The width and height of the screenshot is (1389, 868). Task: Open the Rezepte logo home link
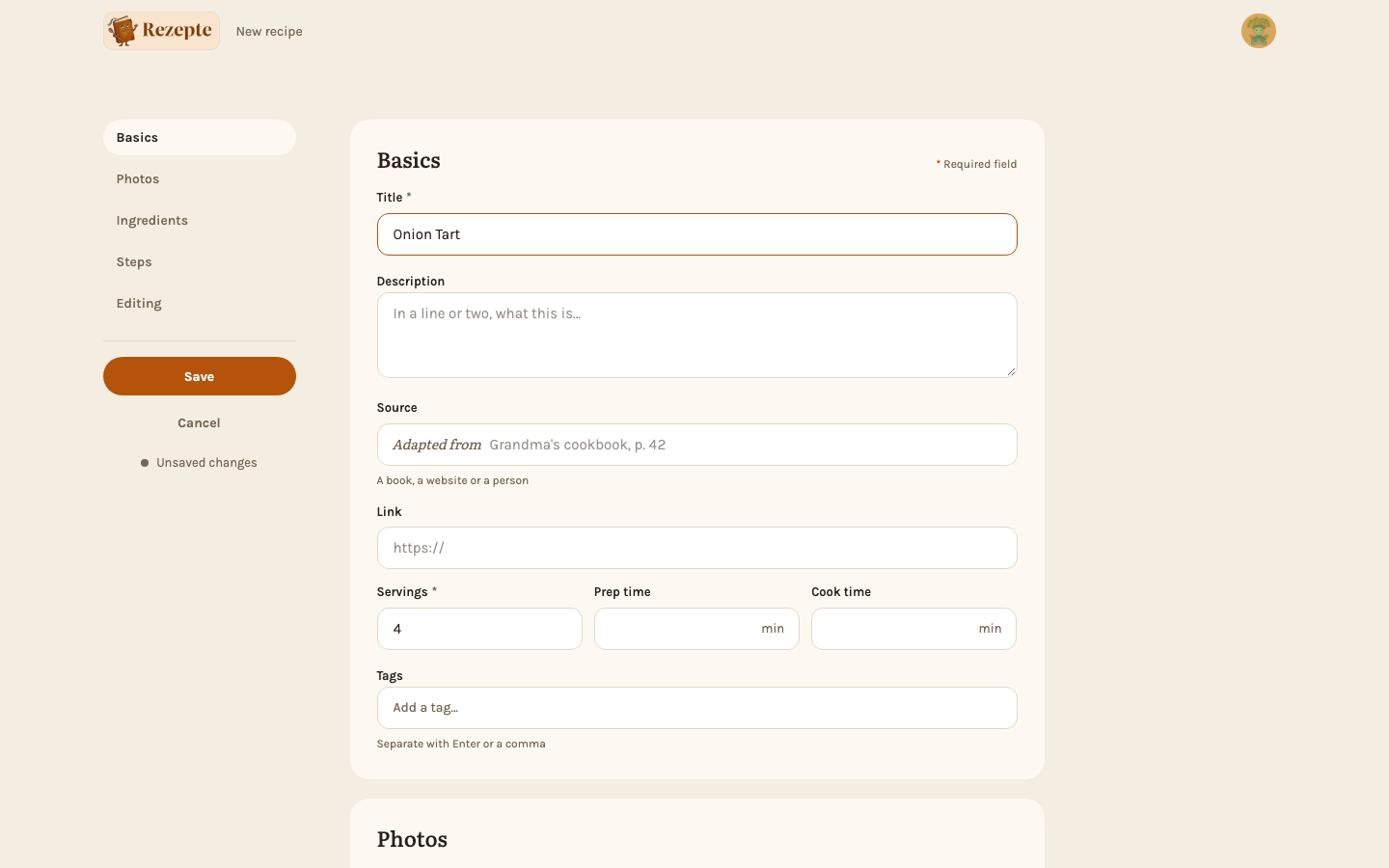coord(161,31)
